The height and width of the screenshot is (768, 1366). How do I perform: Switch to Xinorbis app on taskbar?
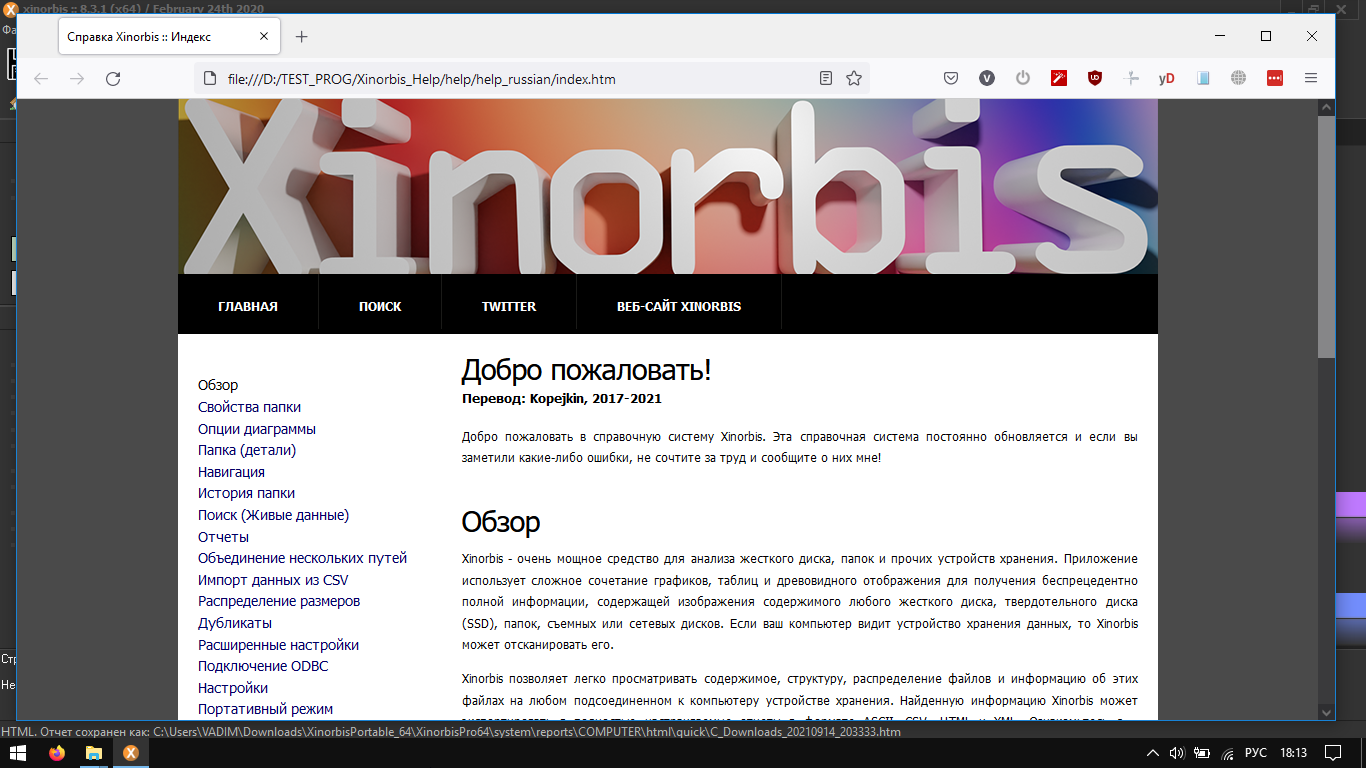pos(130,753)
